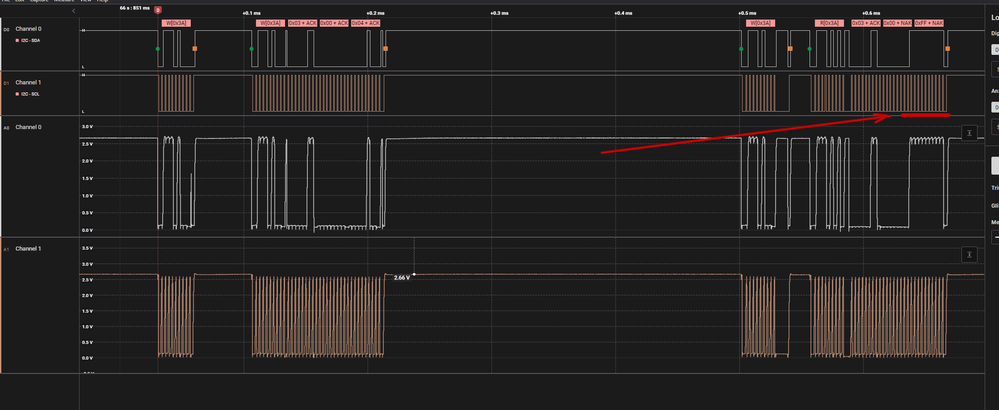This screenshot has width=999, height=410.
Task: Collapse the channel sidebar with the chevron arrow
Action: pyautogui.click(x=73, y=11)
